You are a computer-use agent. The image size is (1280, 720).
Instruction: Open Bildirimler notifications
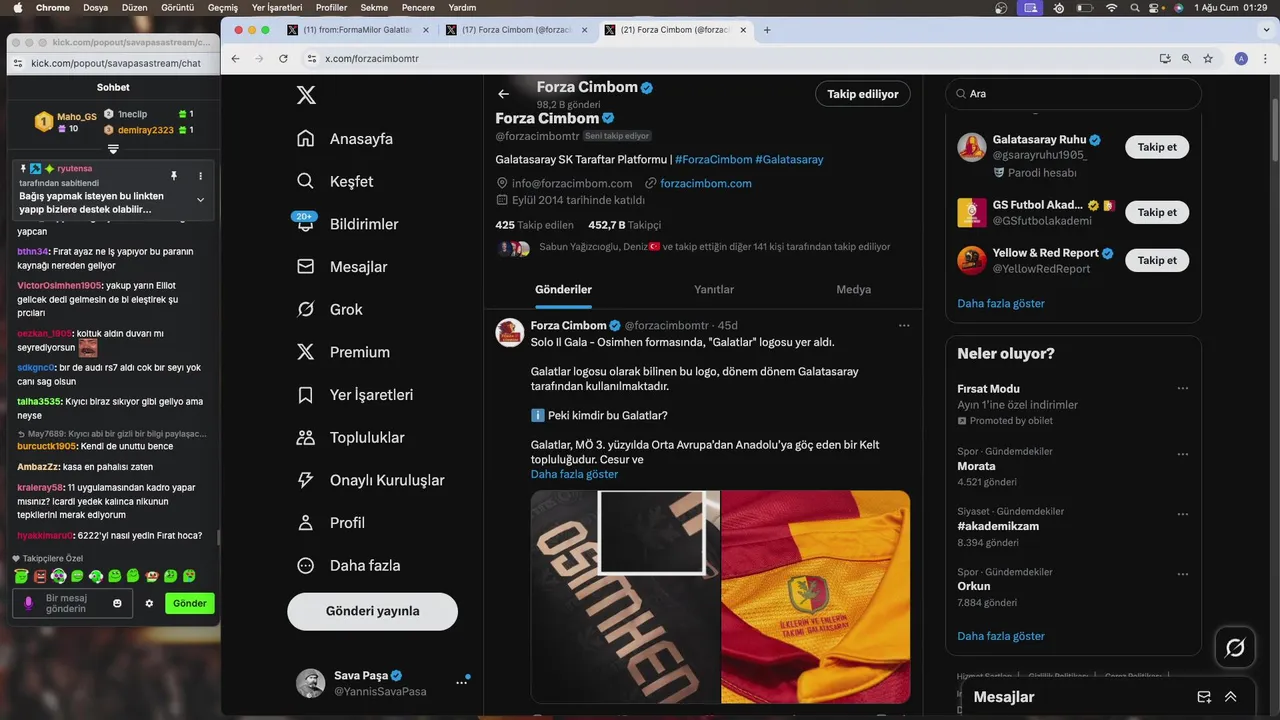346,224
